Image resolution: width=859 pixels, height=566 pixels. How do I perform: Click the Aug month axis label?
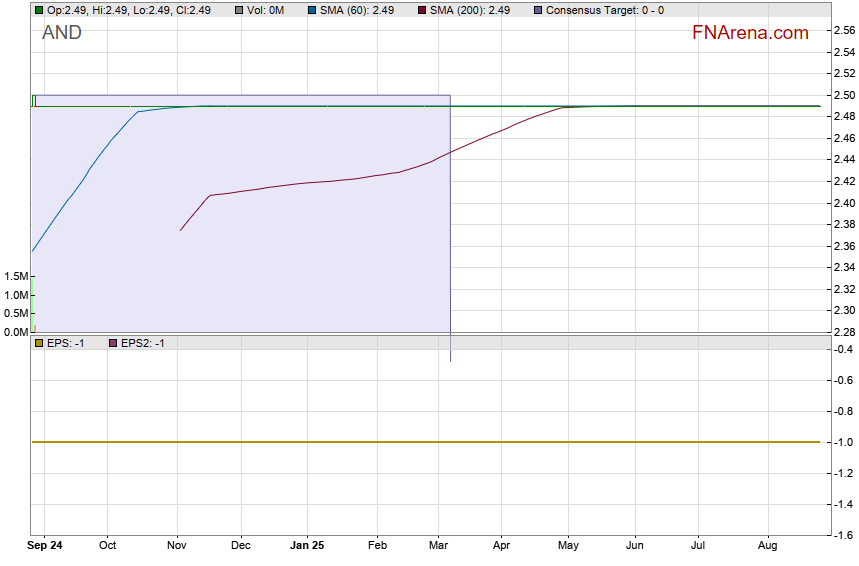tap(768, 546)
